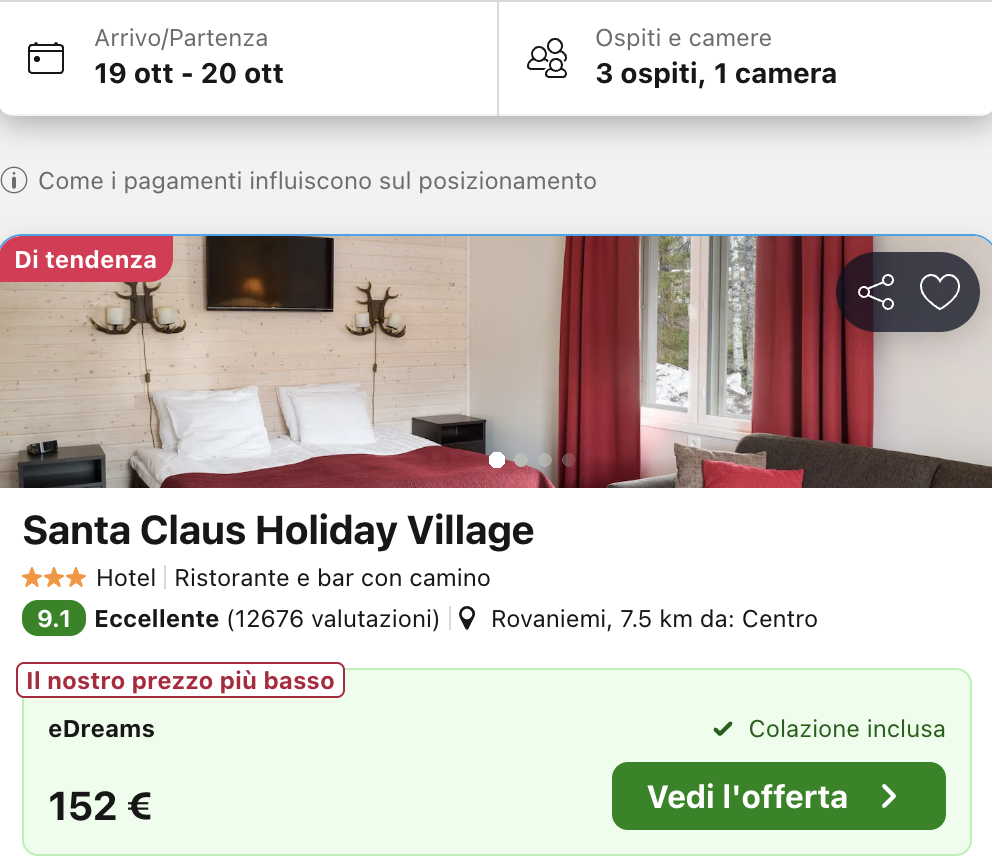This screenshot has height=866, width=992.
Task: Click the eDreams provider name
Action: point(101,729)
